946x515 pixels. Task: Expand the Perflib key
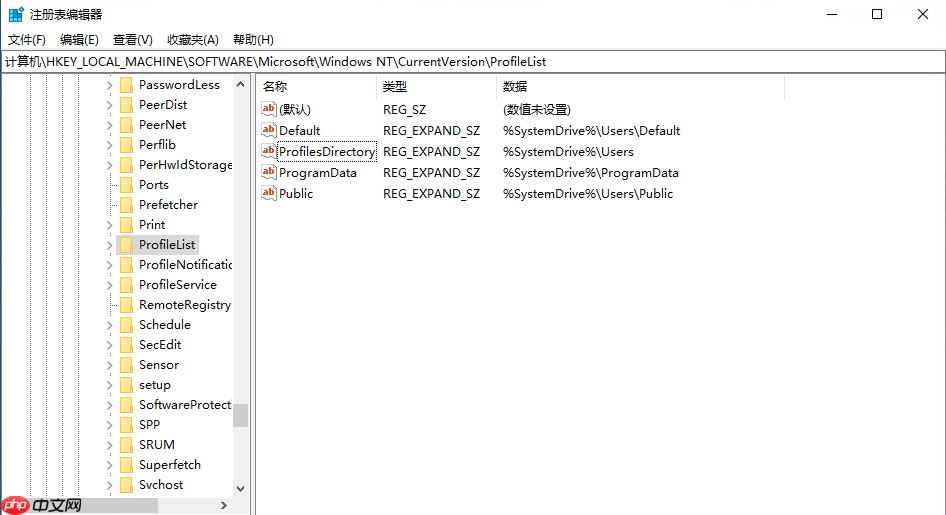[109, 145]
